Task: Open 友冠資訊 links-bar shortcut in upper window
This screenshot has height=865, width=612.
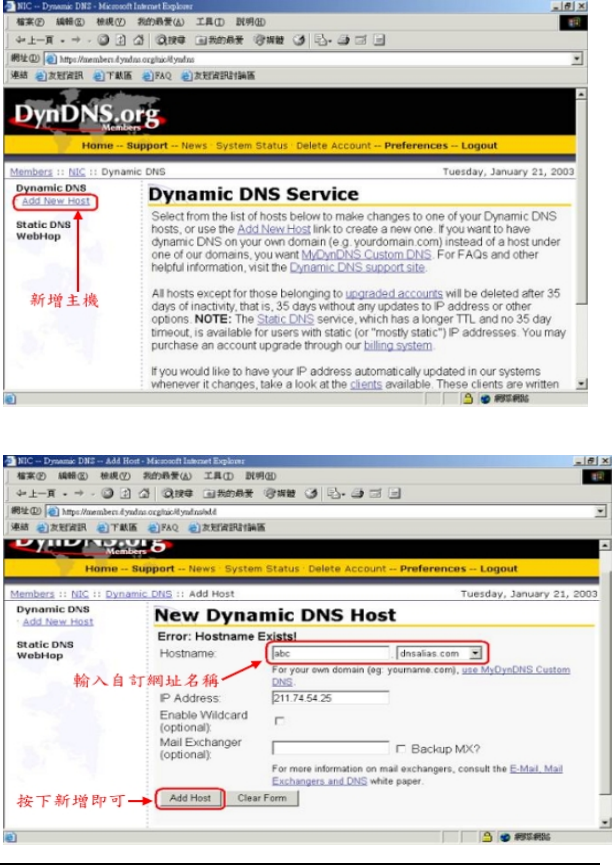Action: pos(59,76)
